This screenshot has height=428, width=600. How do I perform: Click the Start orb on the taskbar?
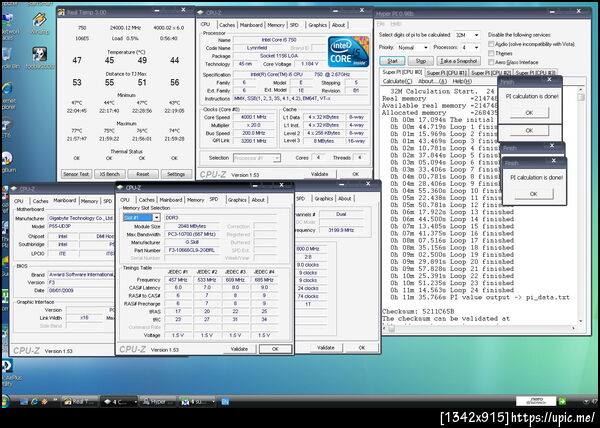[5, 402]
